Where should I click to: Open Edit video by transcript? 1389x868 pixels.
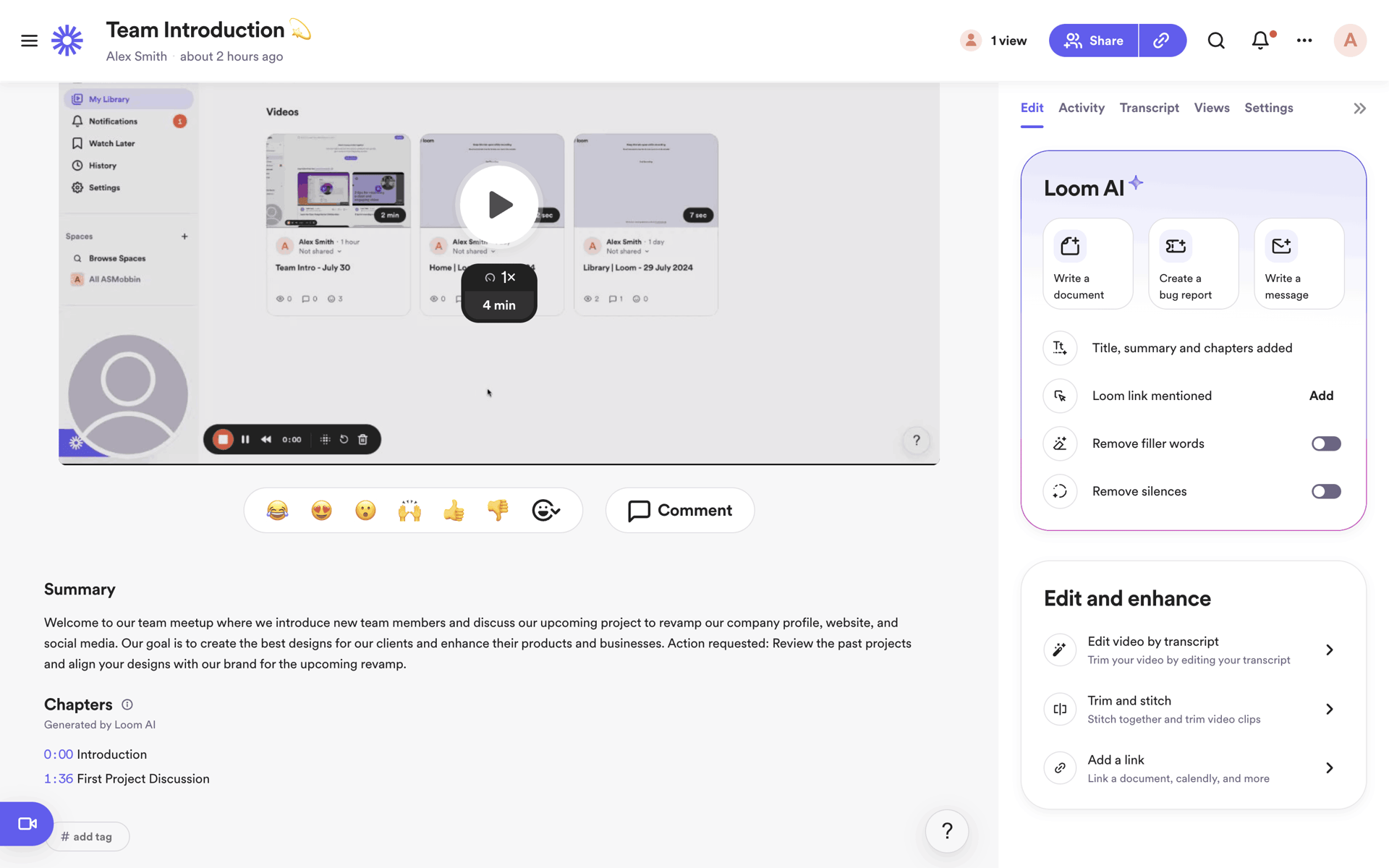[x=1193, y=650]
